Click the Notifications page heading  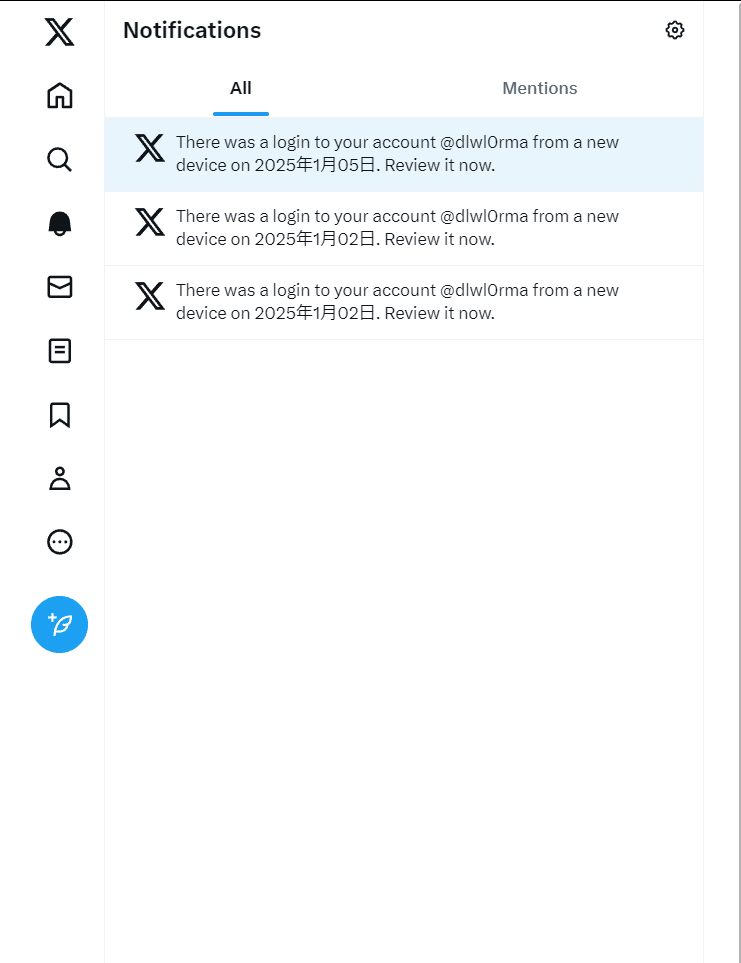192,30
